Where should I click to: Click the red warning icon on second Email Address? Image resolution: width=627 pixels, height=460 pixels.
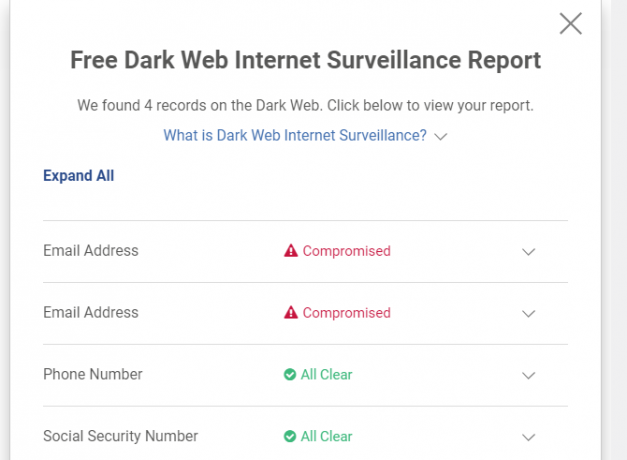click(291, 312)
